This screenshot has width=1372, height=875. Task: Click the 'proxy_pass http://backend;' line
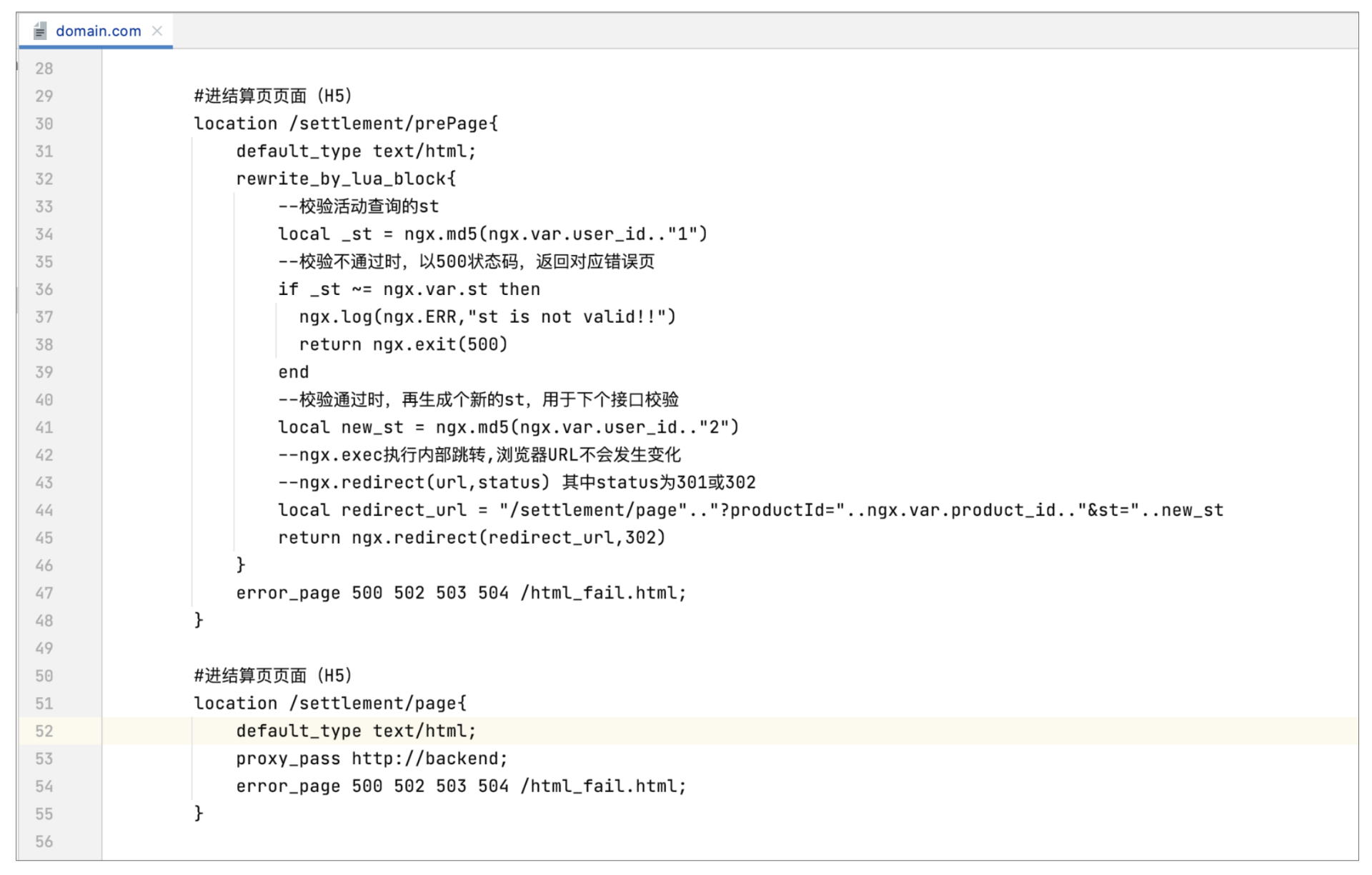tap(372, 759)
